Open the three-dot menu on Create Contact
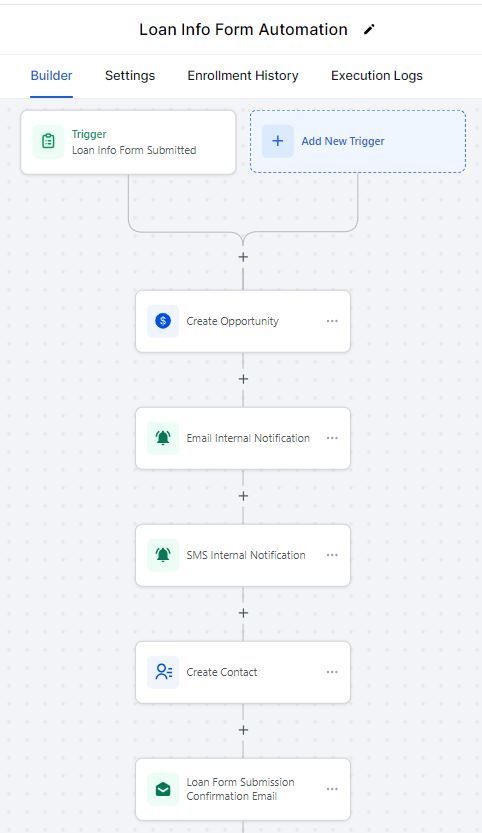Image resolution: width=482 pixels, height=833 pixels. [x=332, y=672]
